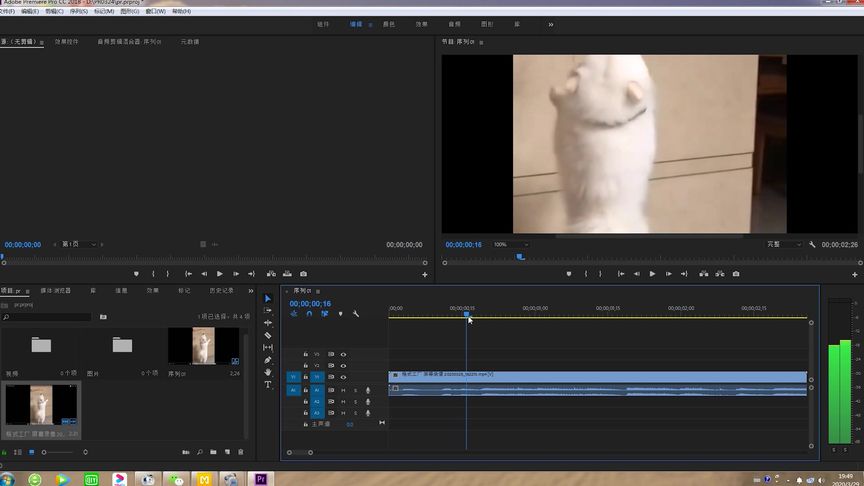Mute audio track A1

coord(343,390)
